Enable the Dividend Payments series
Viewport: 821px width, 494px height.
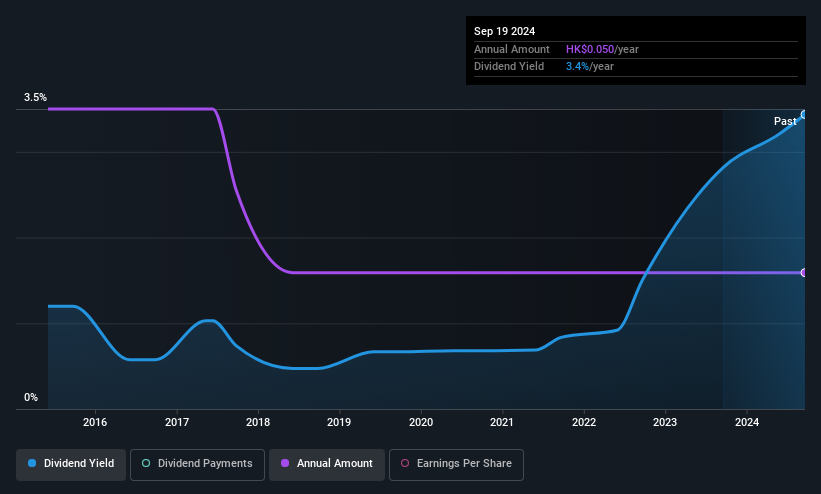(x=197, y=464)
